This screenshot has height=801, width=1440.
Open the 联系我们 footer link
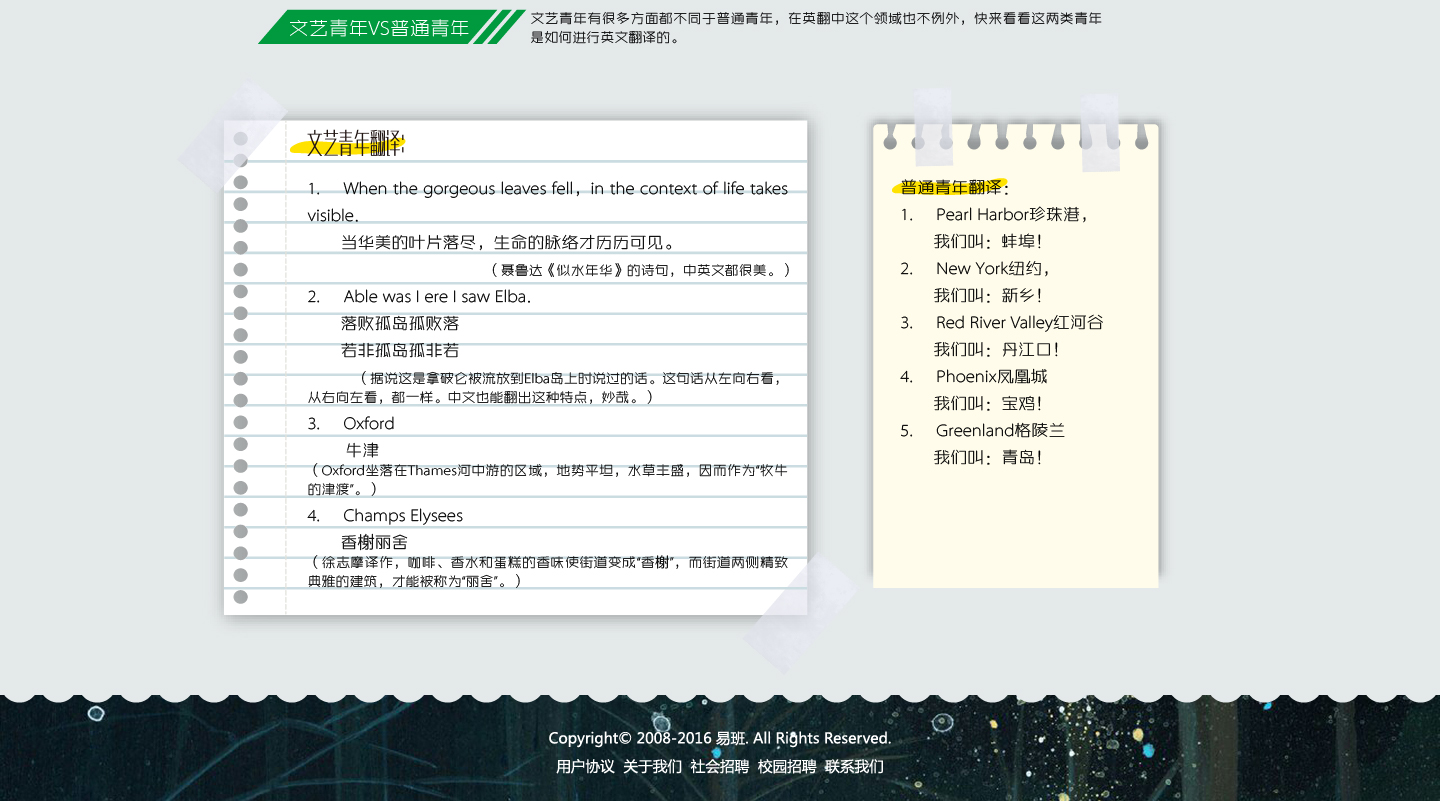click(854, 767)
